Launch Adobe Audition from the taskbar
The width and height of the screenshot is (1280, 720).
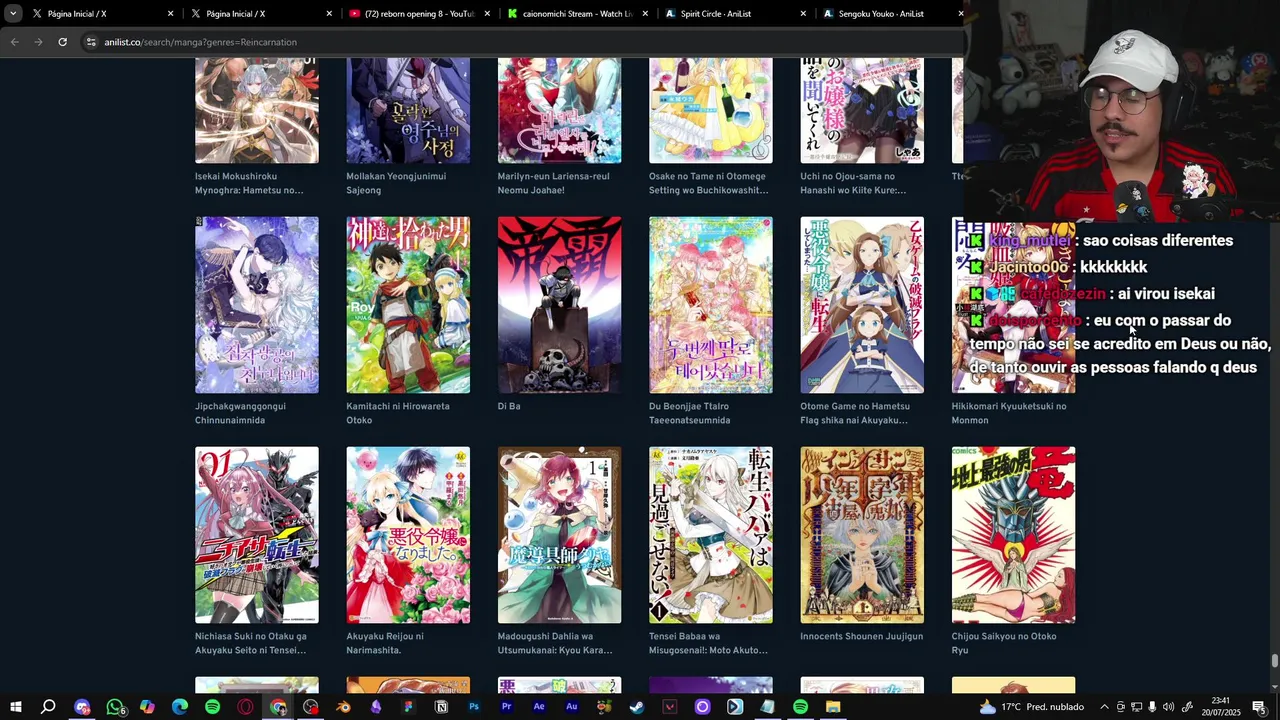(x=572, y=707)
